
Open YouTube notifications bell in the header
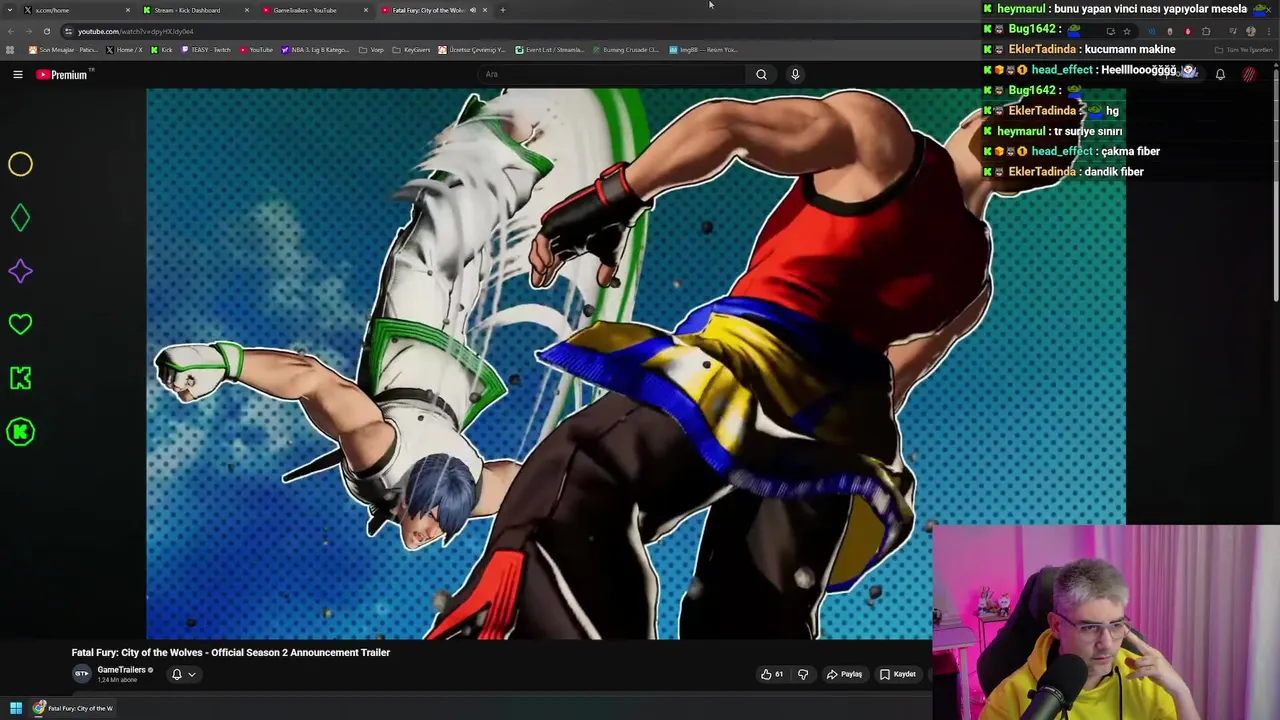point(1220,74)
